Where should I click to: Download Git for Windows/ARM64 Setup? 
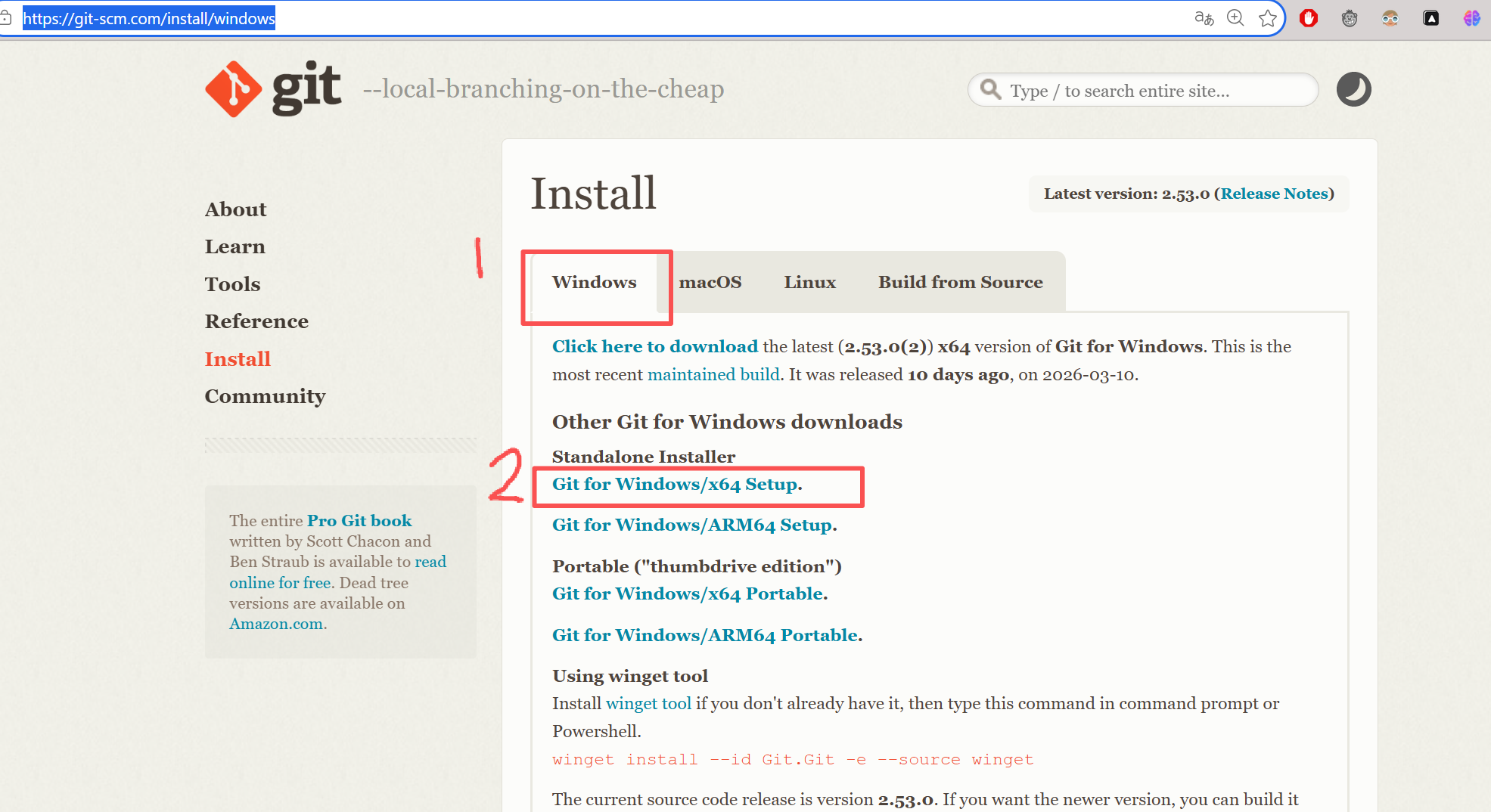pos(692,525)
